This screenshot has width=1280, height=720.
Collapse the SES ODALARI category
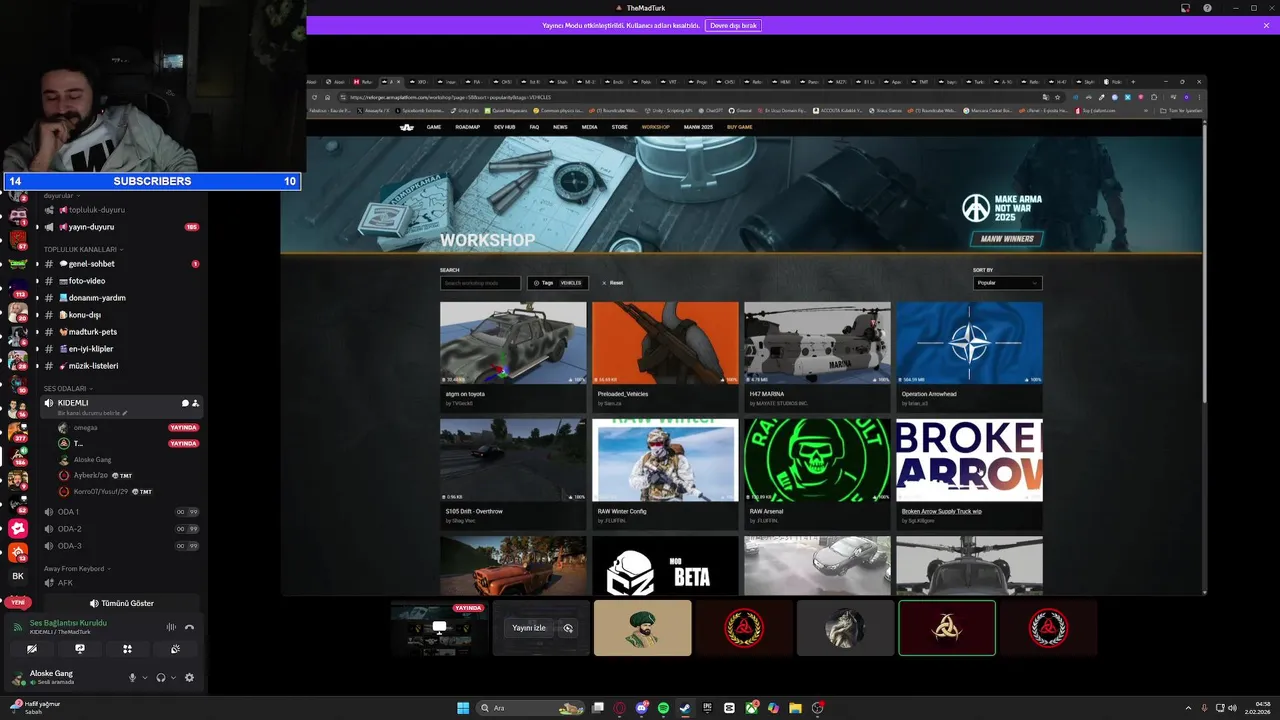(x=68, y=388)
